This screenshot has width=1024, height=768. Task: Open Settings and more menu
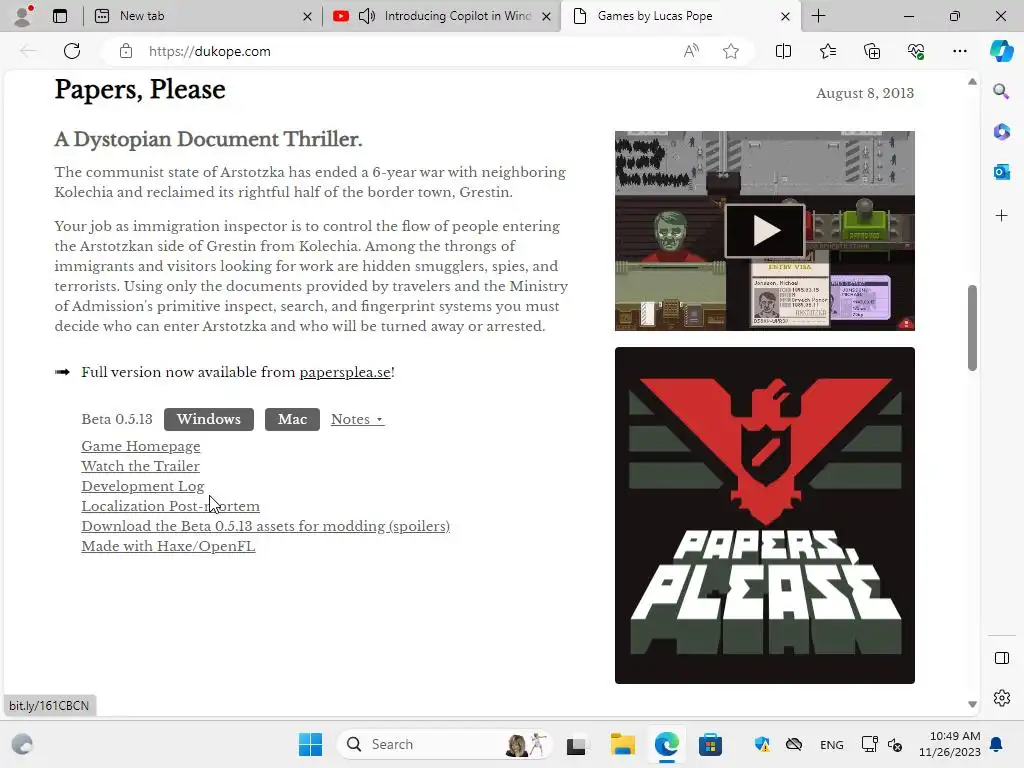[x=959, y=51]
